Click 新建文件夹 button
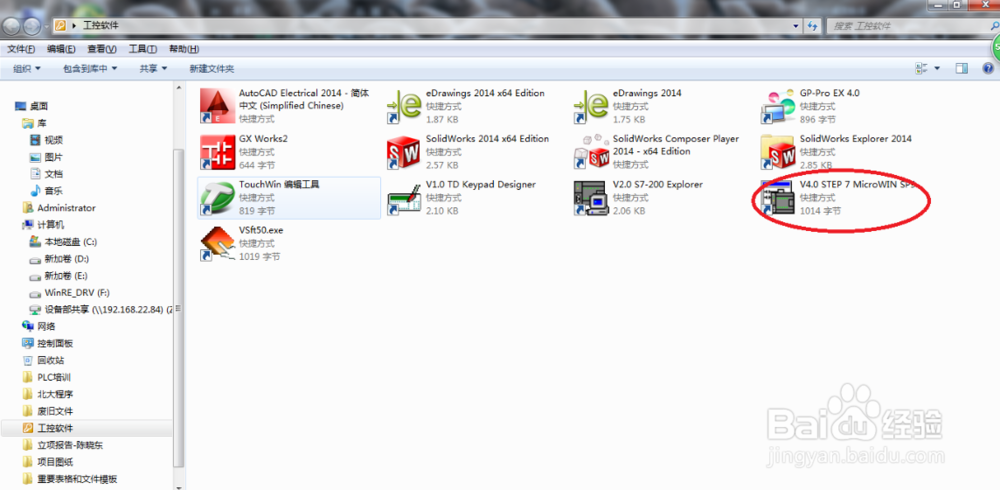The width and height of the screenshot is (1000, 490). click(212, 68)
